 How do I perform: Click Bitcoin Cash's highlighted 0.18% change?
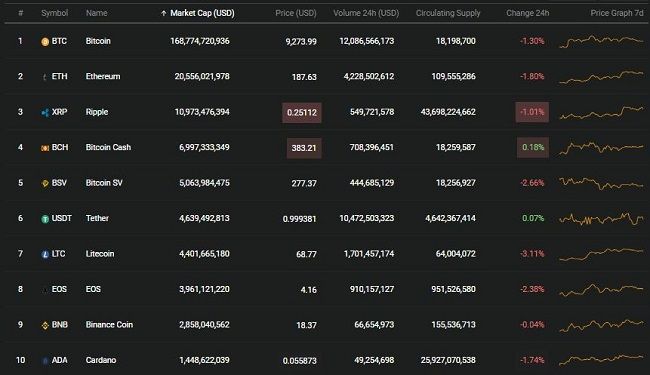[533, 148]
